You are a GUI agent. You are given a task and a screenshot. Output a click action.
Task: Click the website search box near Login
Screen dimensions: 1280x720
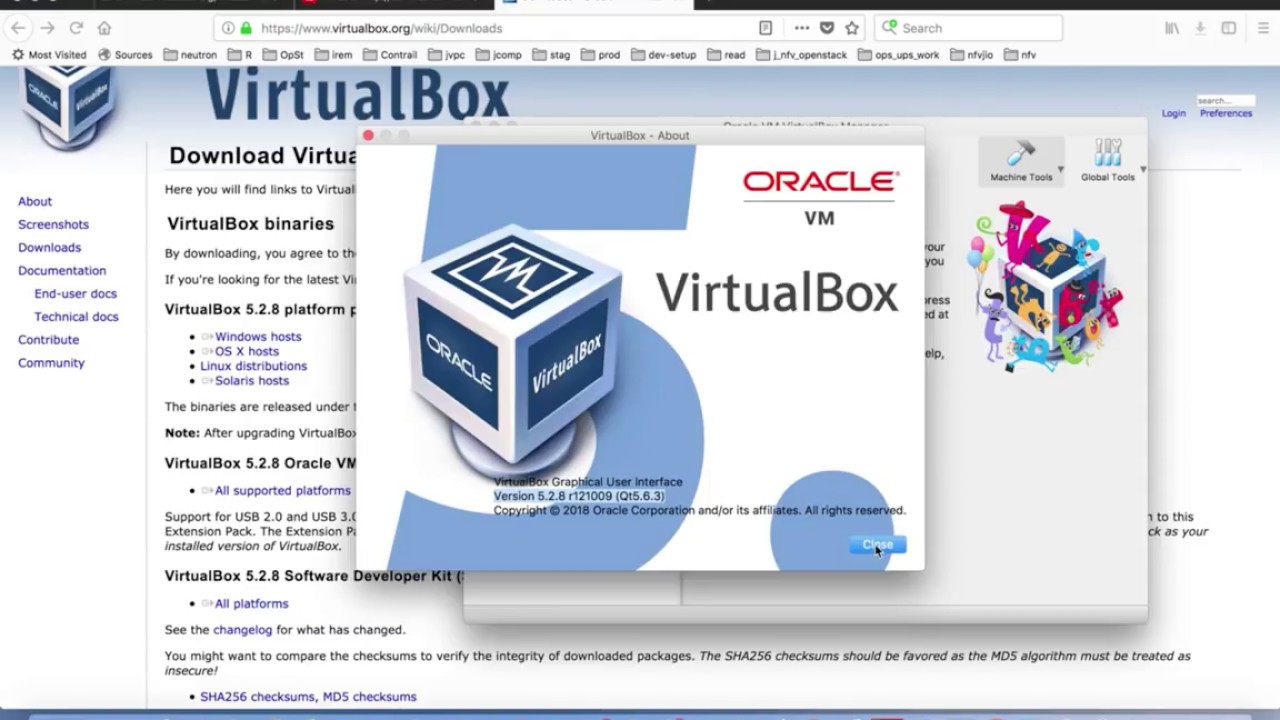coord(1225,101)
